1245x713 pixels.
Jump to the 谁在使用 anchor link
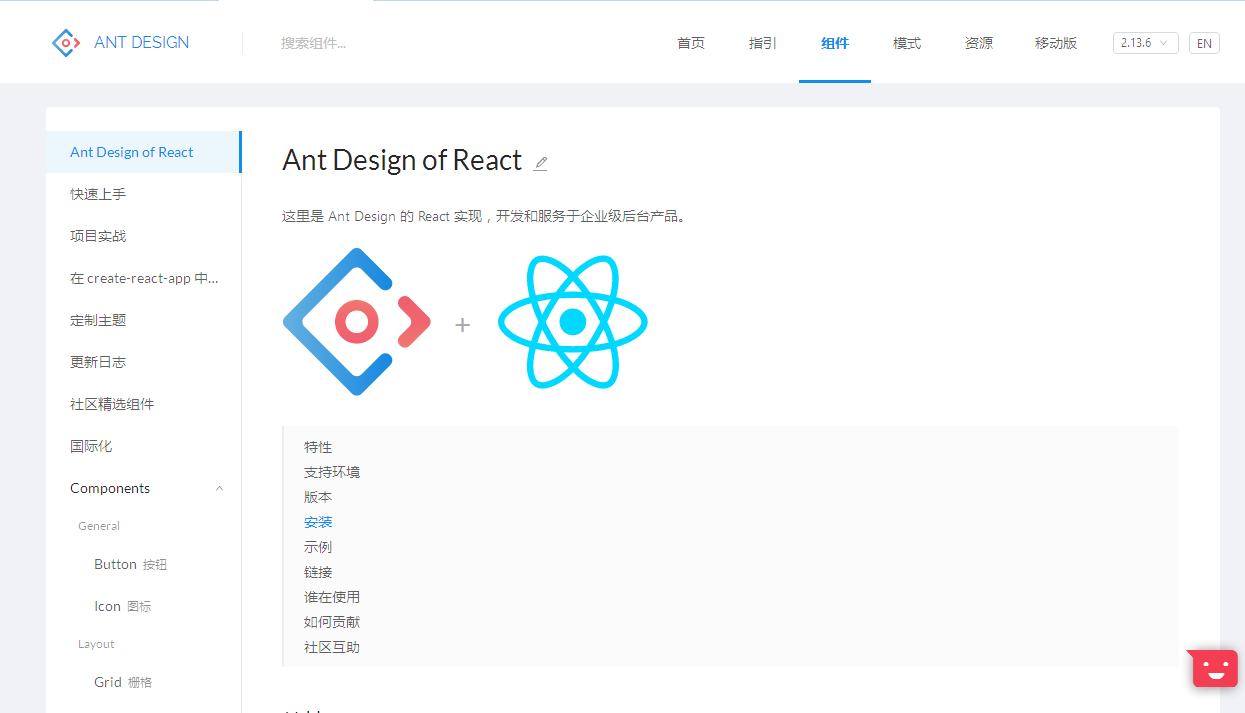click(x=332, y=597)
